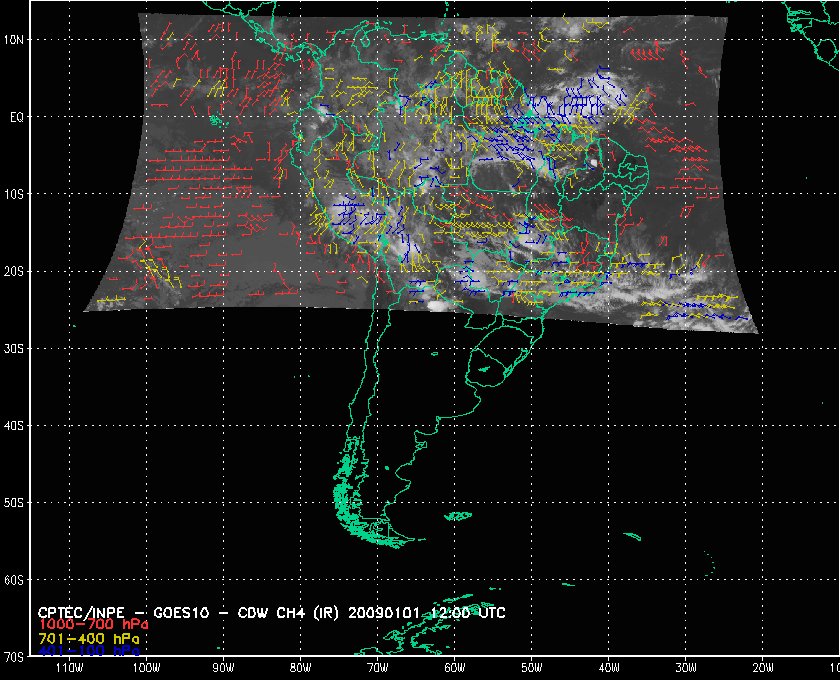
Task: Click the 100W longitude label
Action: (146, 669)
